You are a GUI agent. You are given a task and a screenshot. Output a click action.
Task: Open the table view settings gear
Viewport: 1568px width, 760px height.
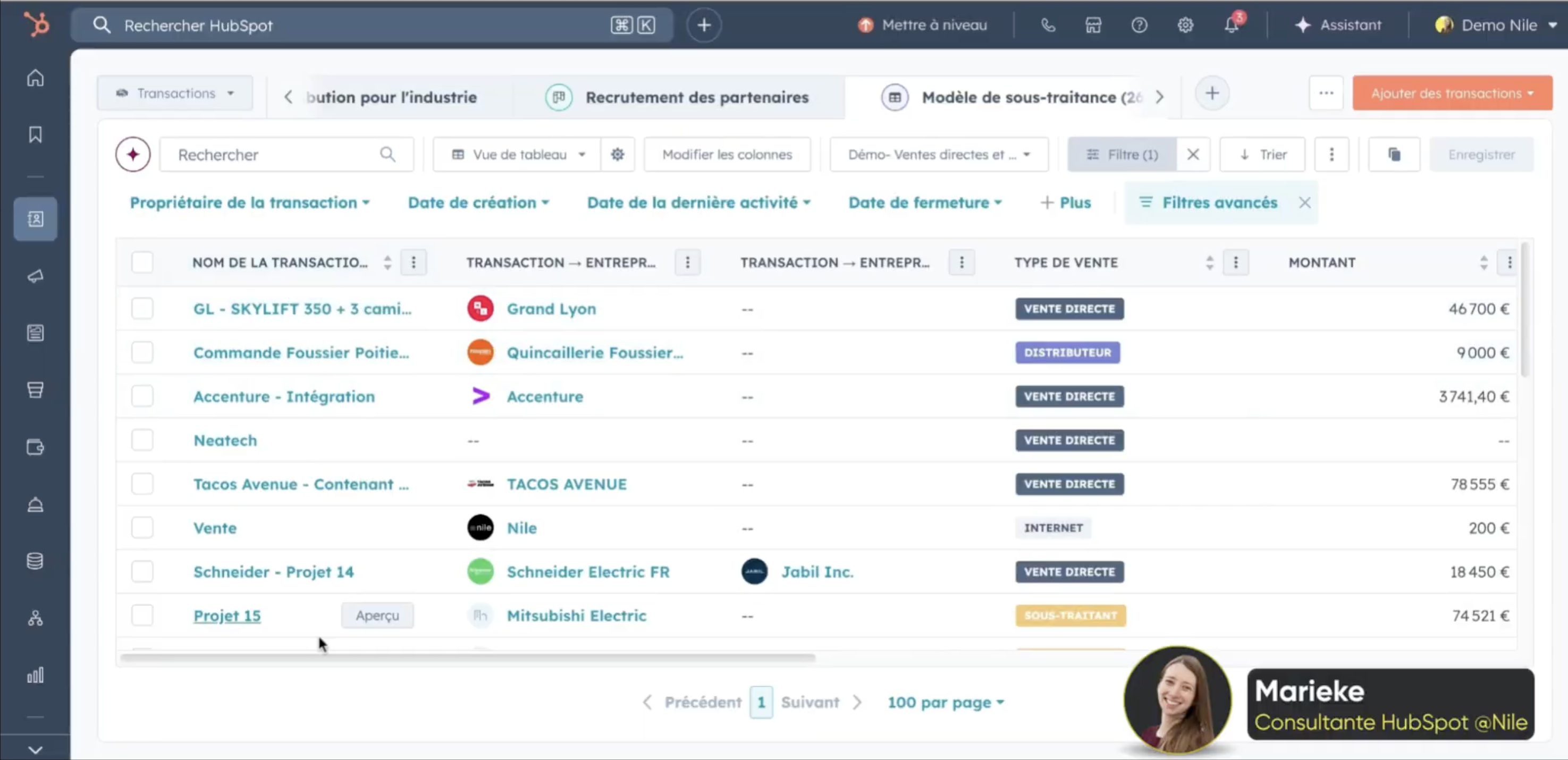click(x=617, y=155)
